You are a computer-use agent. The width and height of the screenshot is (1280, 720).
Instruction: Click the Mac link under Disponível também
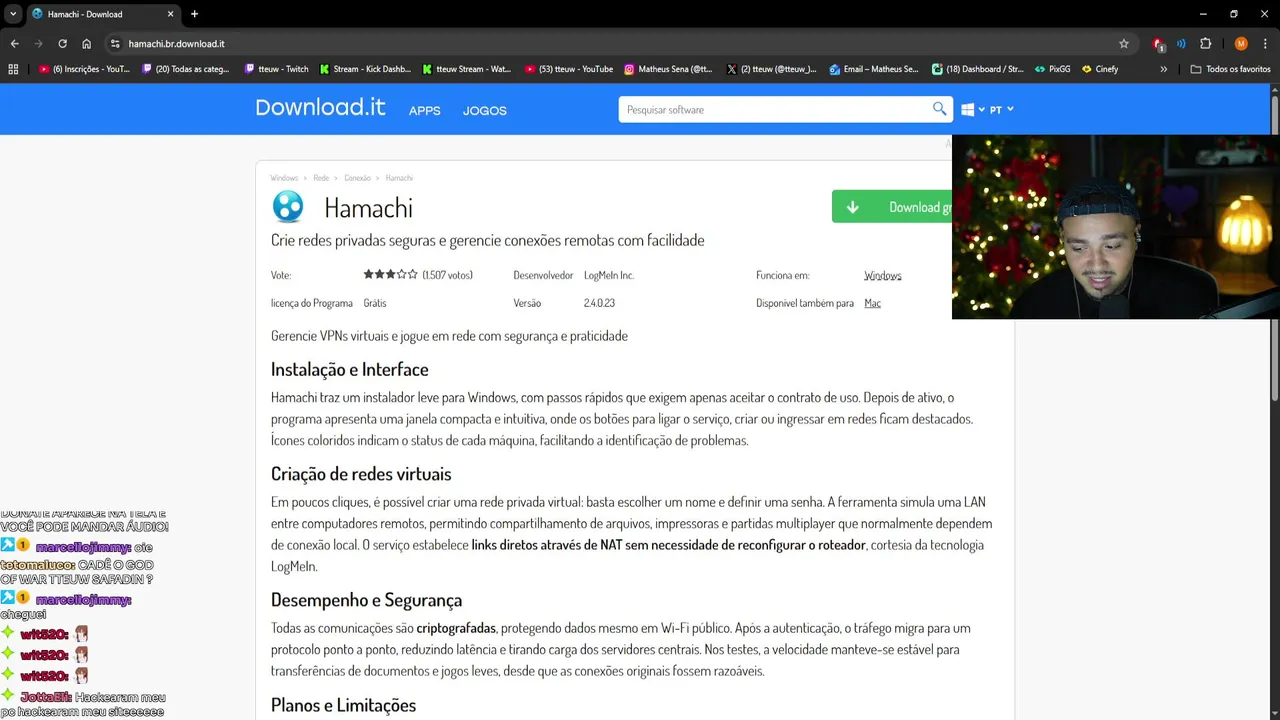[872, 303]
